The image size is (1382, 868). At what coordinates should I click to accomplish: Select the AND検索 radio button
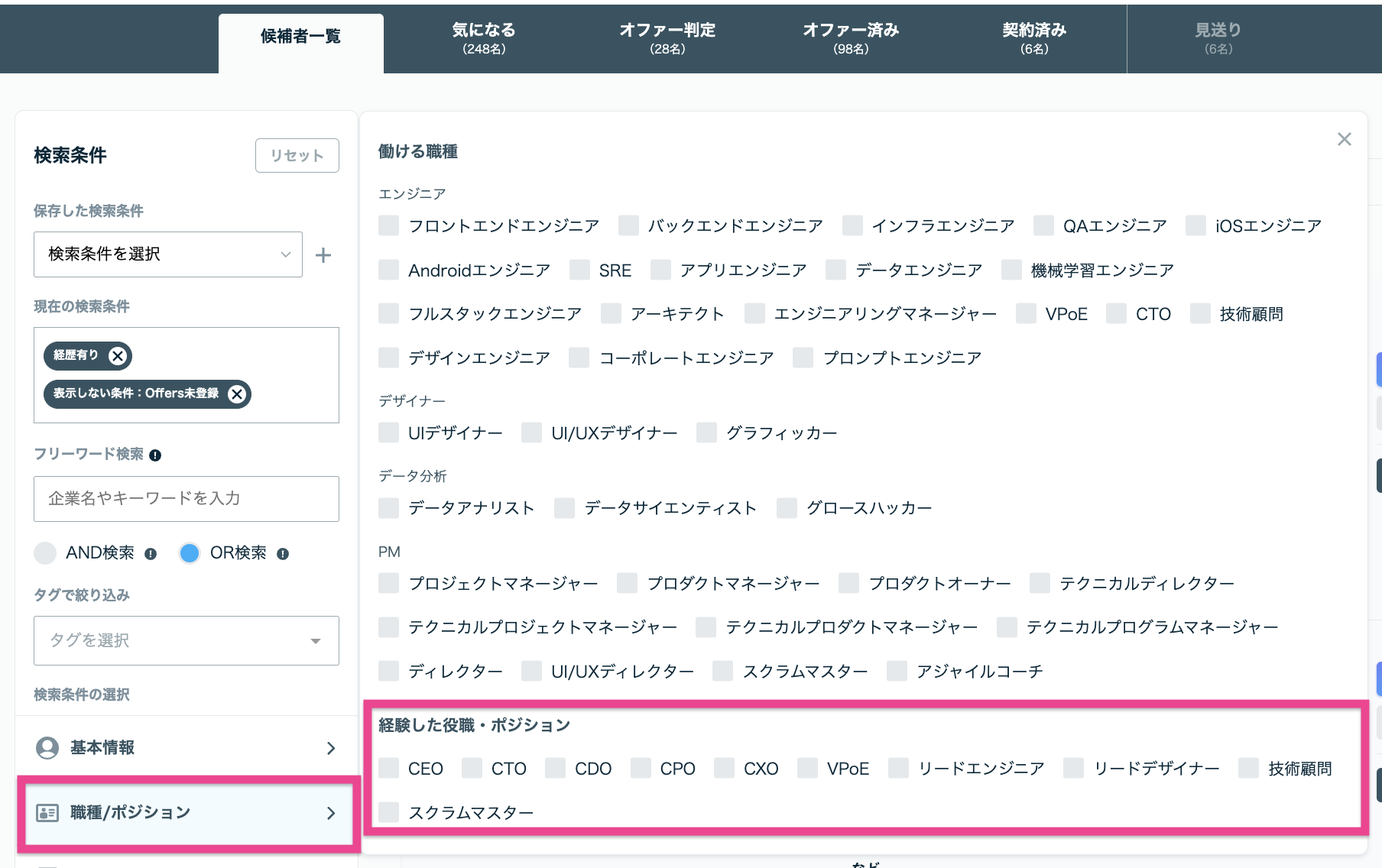click(45, 553)
